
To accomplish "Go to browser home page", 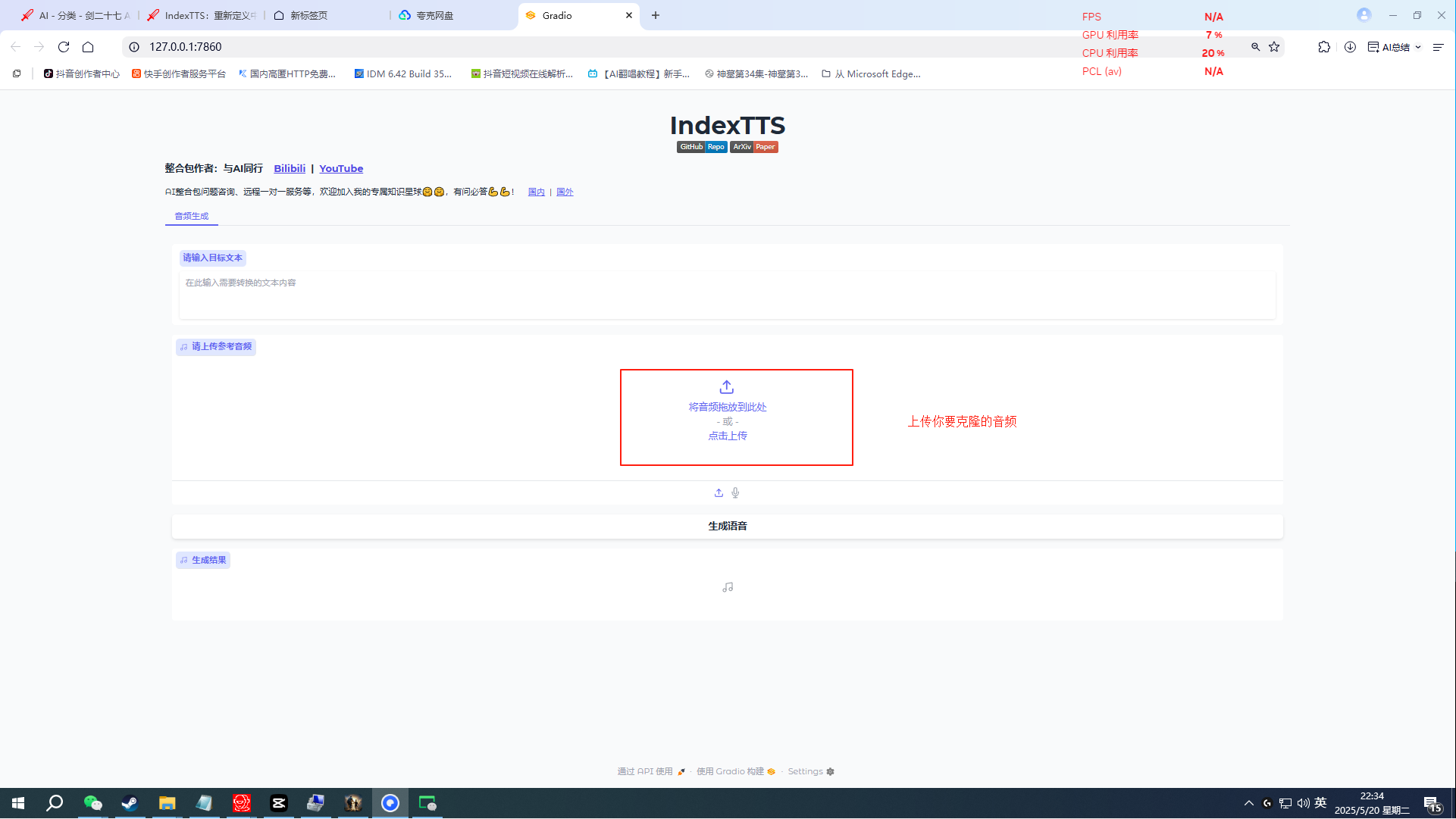I will tap(88, 47).
